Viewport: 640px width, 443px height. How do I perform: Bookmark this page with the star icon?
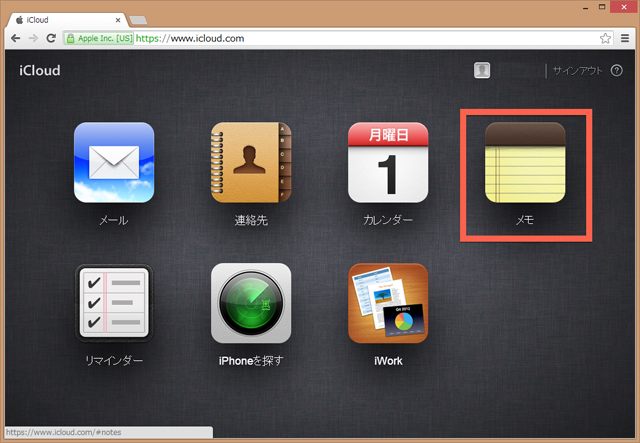(605, 38)
